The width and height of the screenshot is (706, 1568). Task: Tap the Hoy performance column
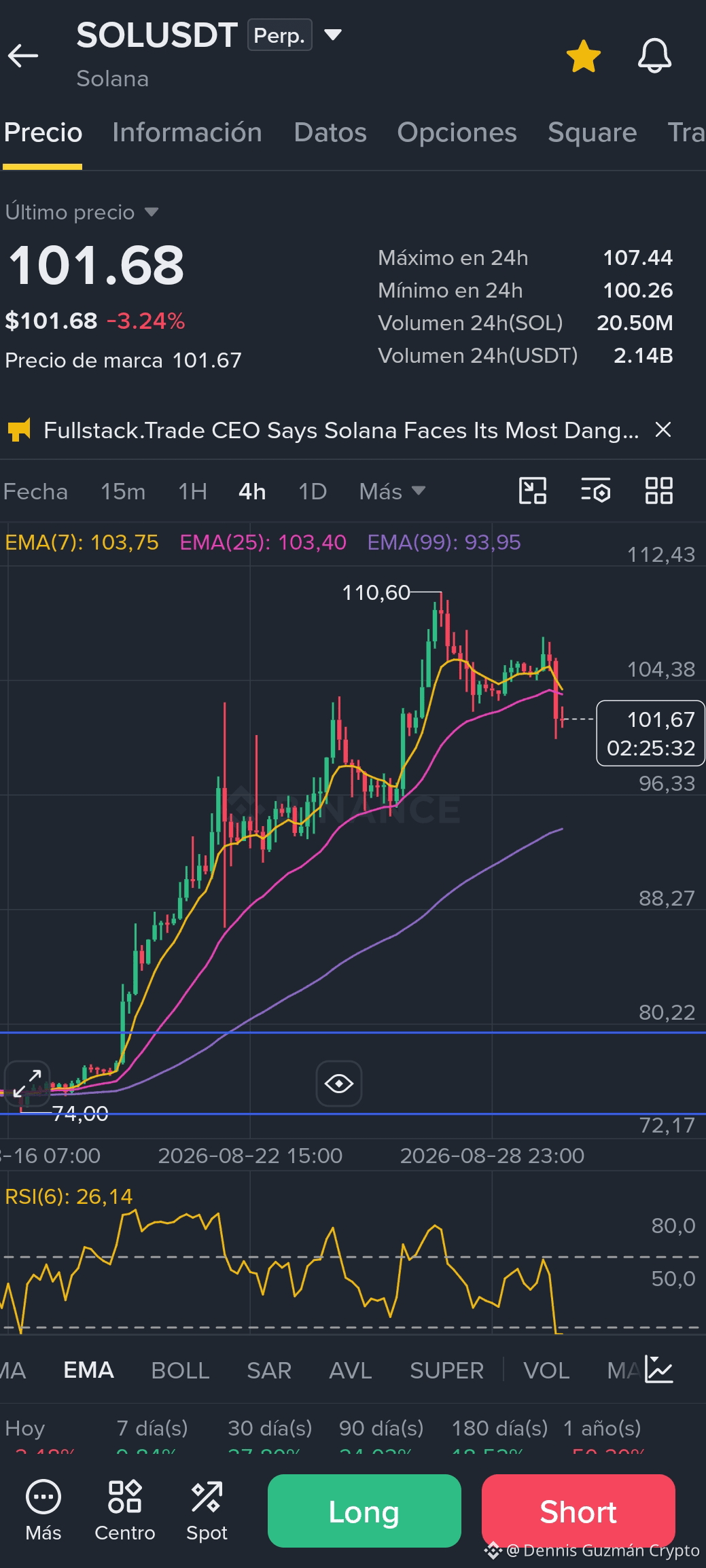click(41, 1436)
